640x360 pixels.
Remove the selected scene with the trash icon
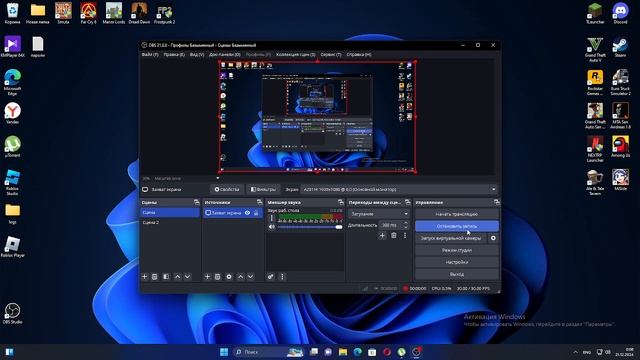(x=155, y=277)
